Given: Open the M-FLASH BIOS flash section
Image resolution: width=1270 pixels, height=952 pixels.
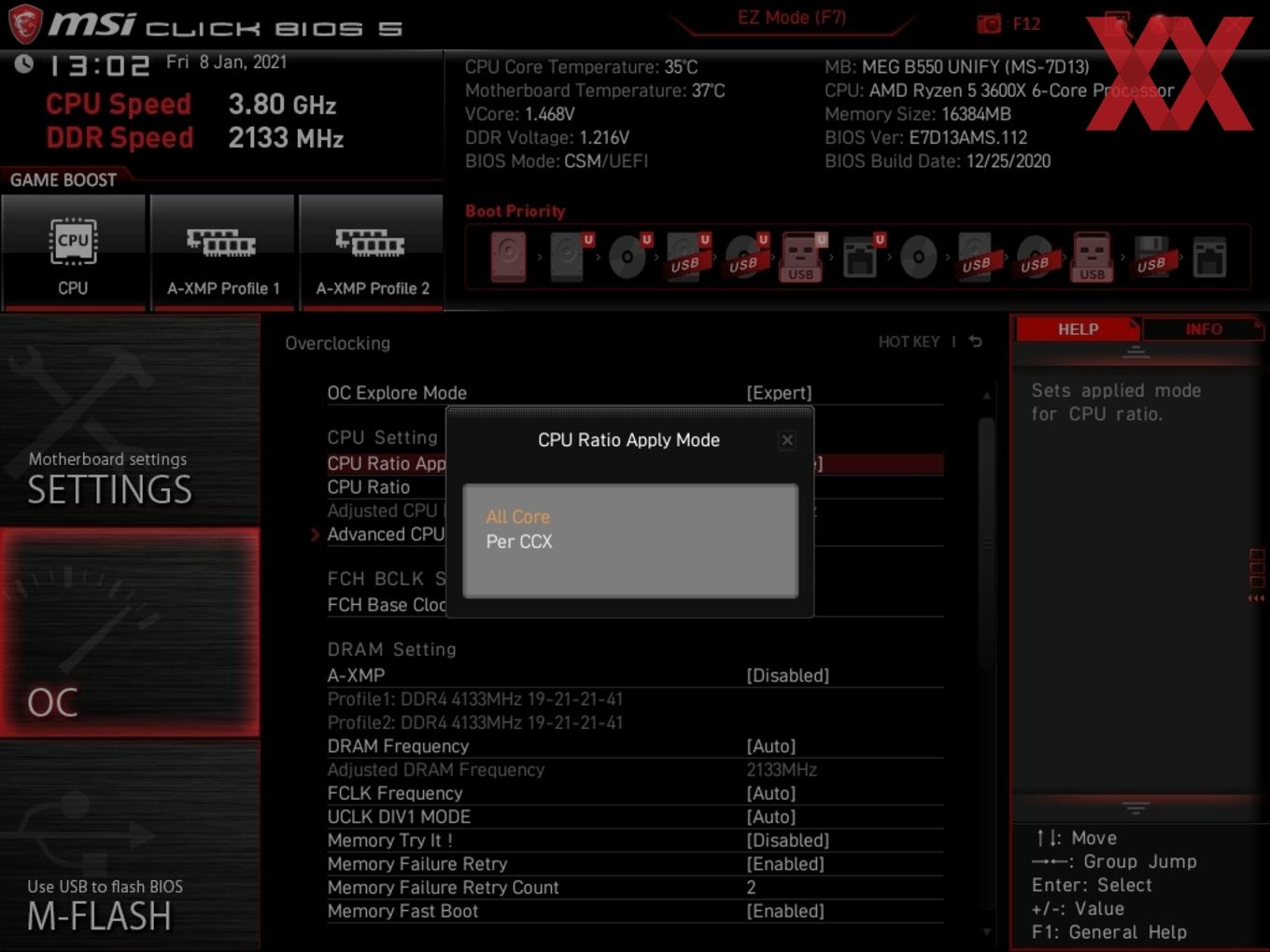Looking at the screenshot, I should pyautogui.click(x=130, y=847).
